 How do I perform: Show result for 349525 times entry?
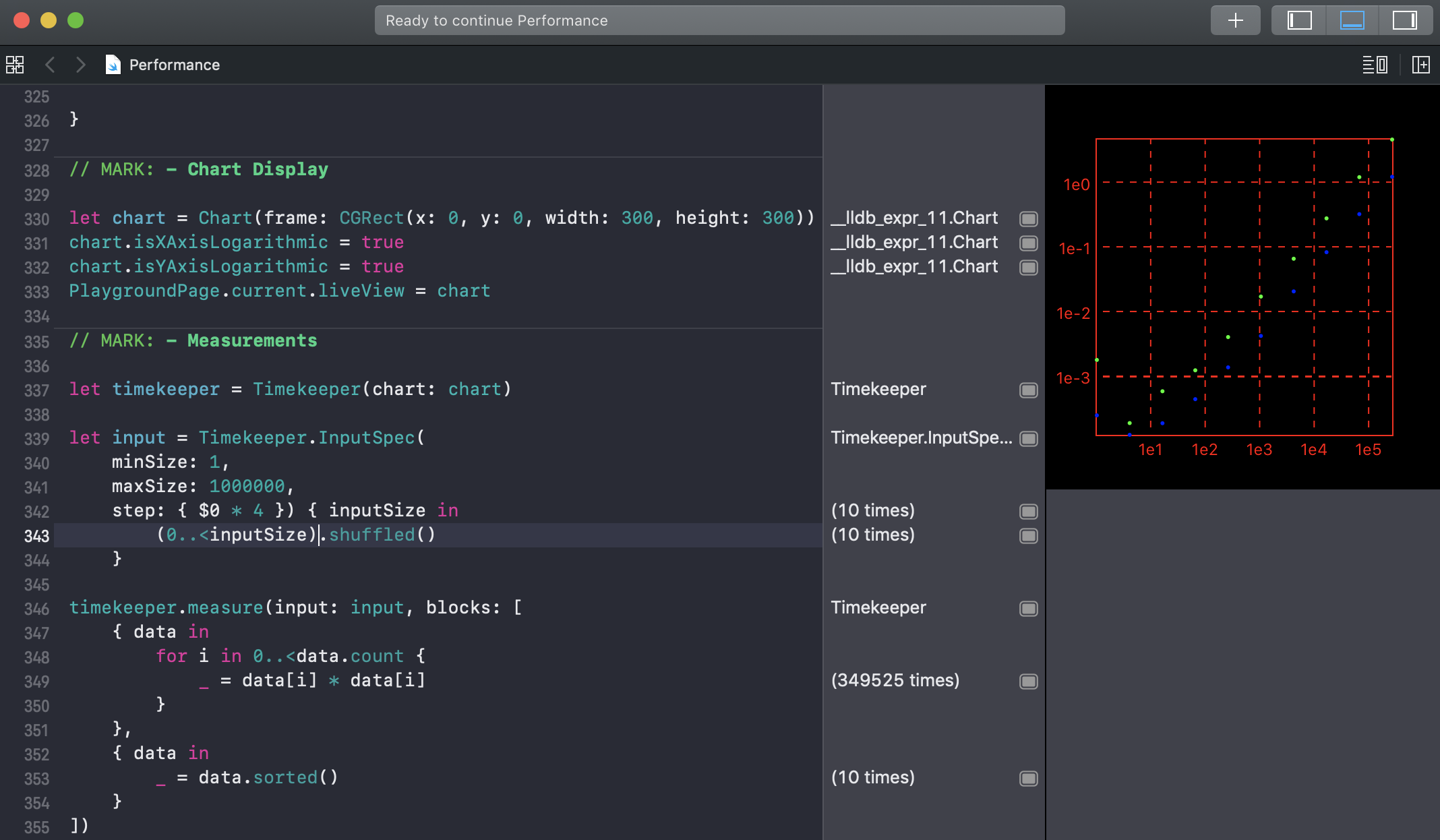click(x=1028, y=681)
